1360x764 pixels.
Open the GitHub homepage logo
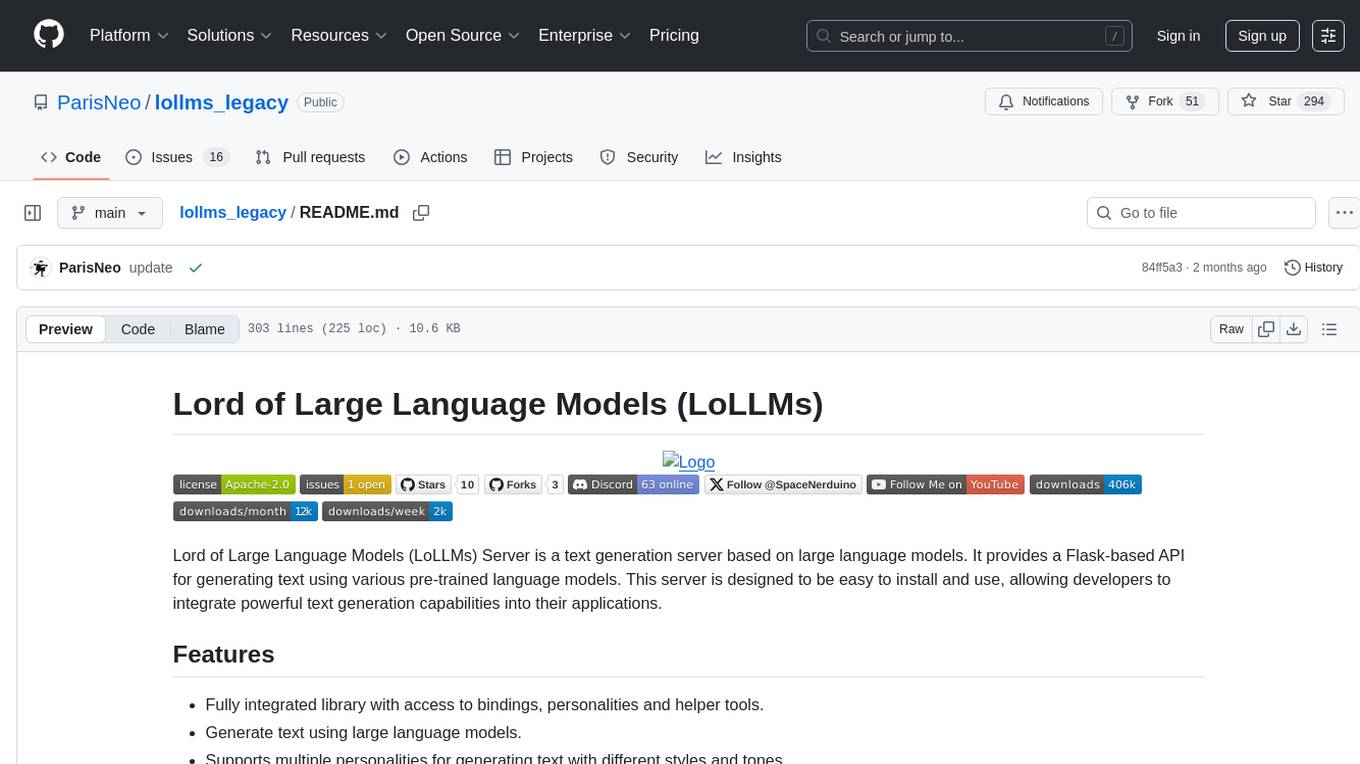pos(49,35)
